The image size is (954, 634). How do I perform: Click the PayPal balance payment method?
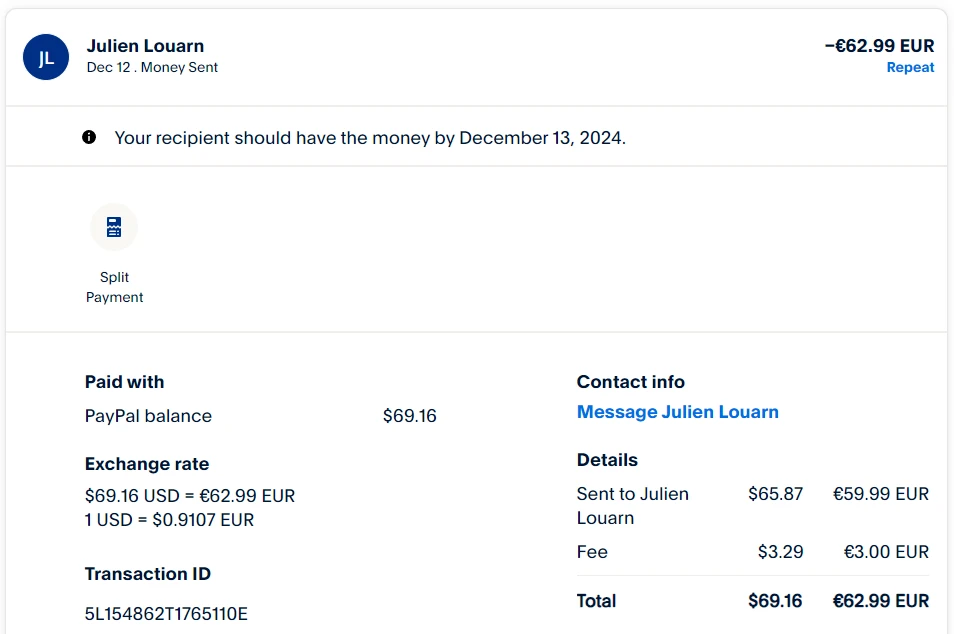coord(148,416)
